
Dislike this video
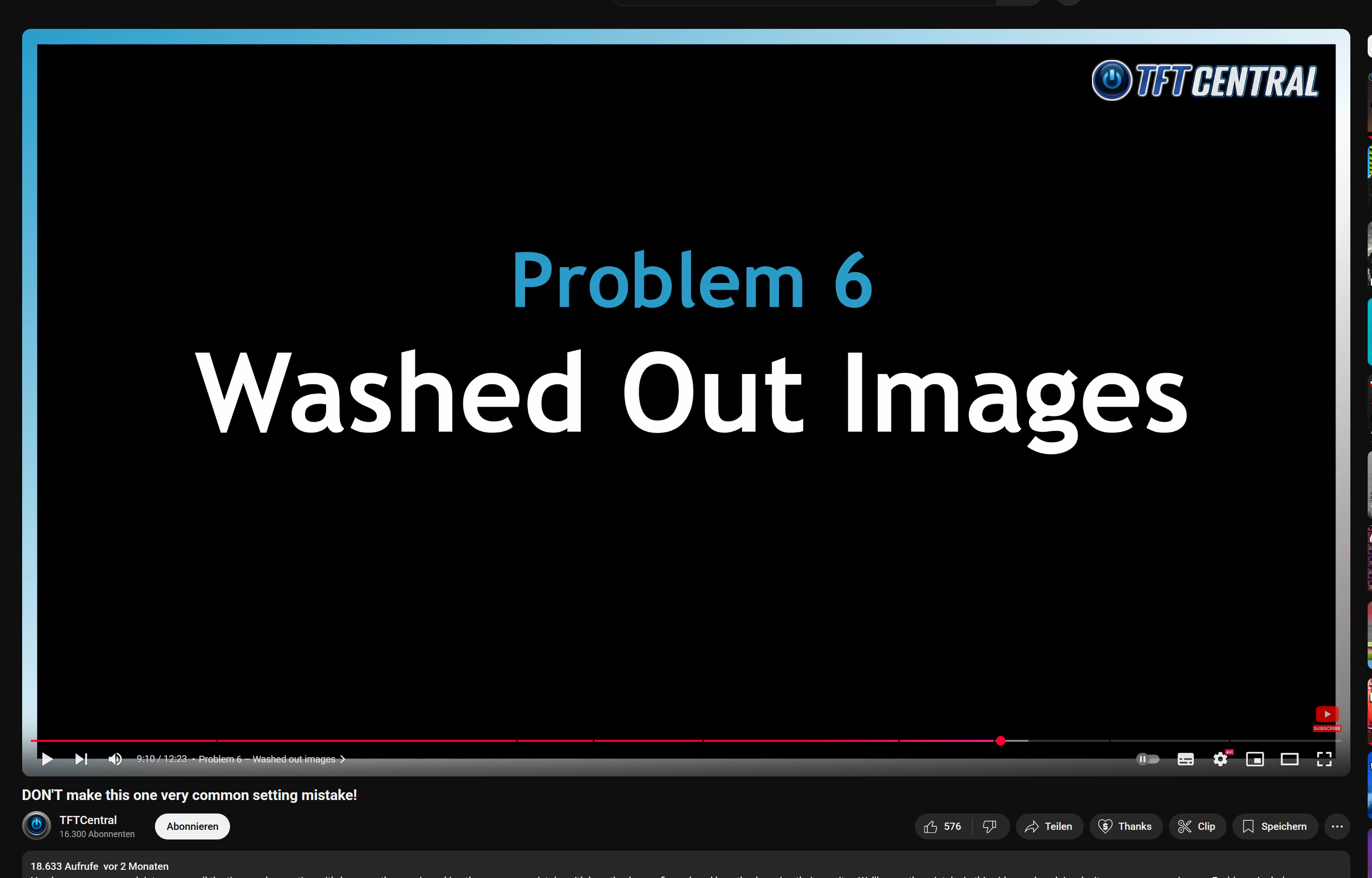click(x=990, y=826)
